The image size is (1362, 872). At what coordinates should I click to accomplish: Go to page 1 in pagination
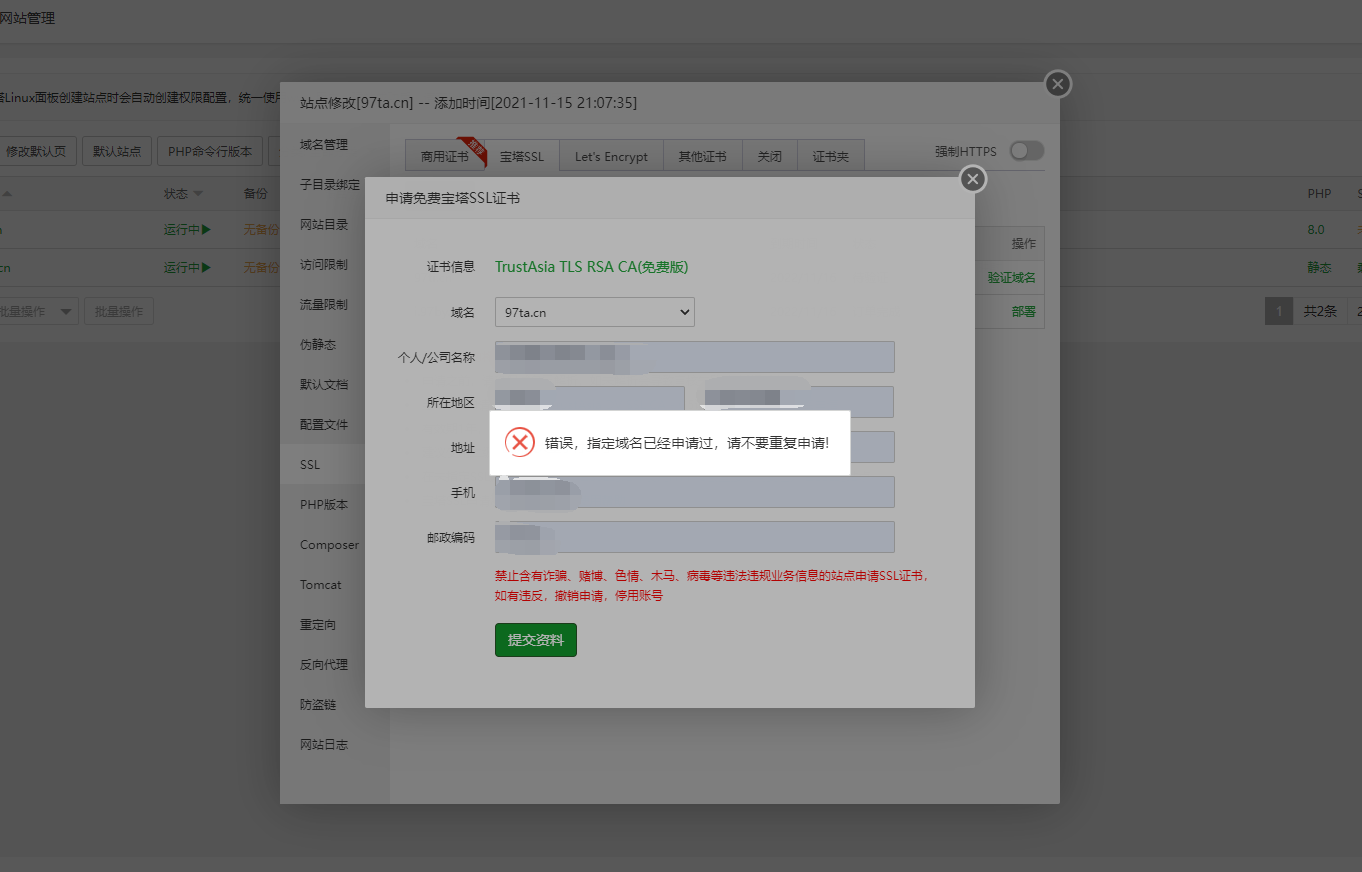point(1278,311)
